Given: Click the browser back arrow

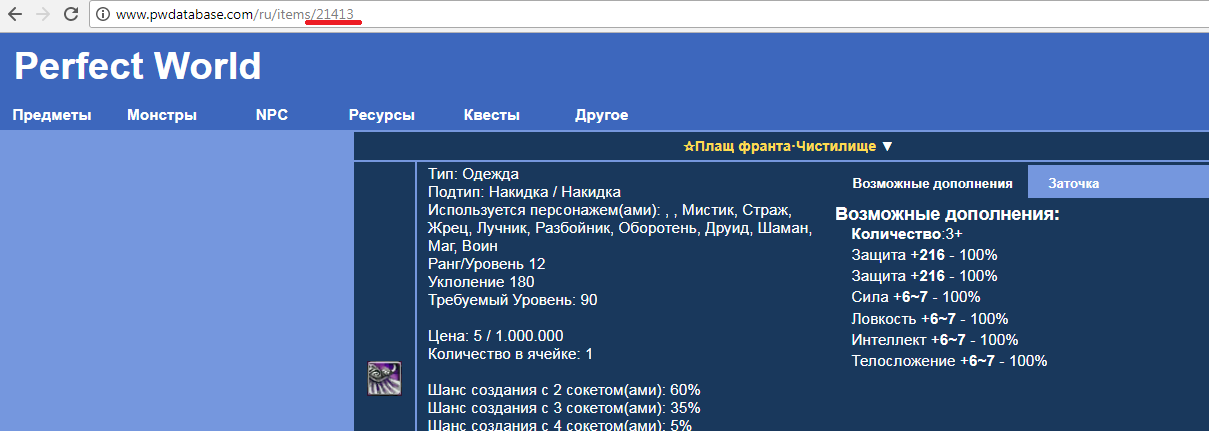Looking at the screenshot, I should click(x=15, y=15).
